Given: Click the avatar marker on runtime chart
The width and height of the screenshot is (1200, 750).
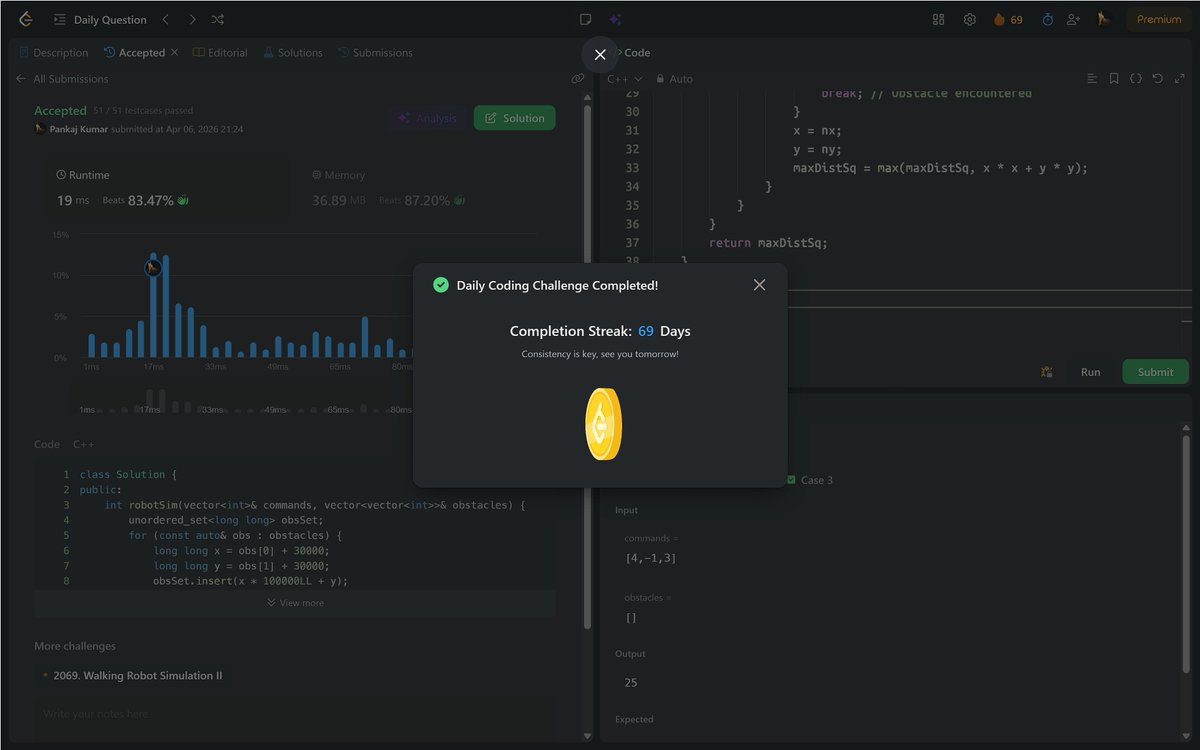Looking at the screenshot, I should click(153, 266).
